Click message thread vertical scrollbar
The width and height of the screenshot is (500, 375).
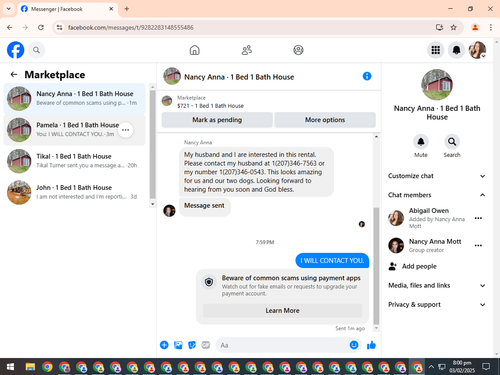tap(376, 265)
